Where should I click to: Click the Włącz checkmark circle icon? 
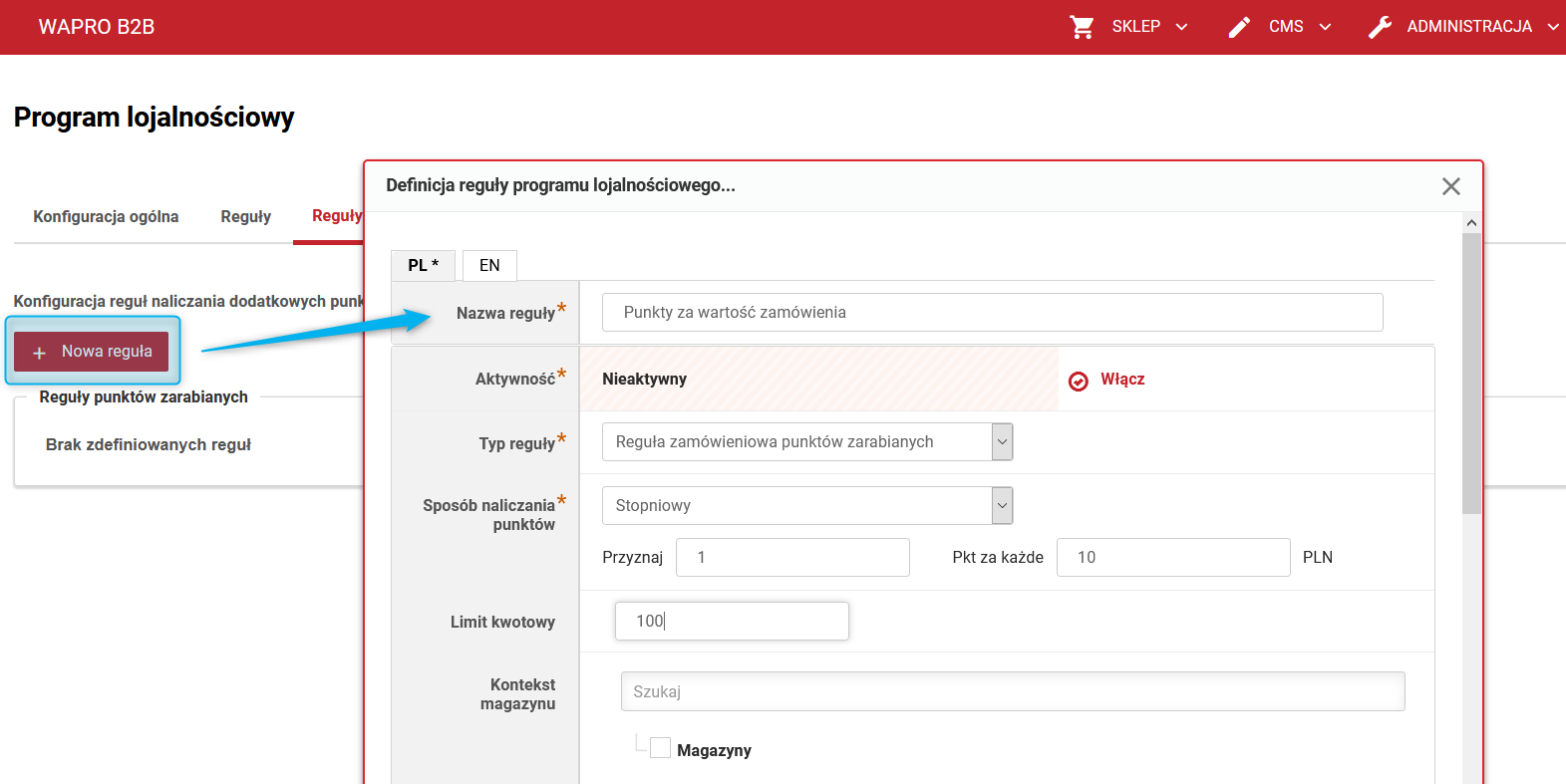1079,381
